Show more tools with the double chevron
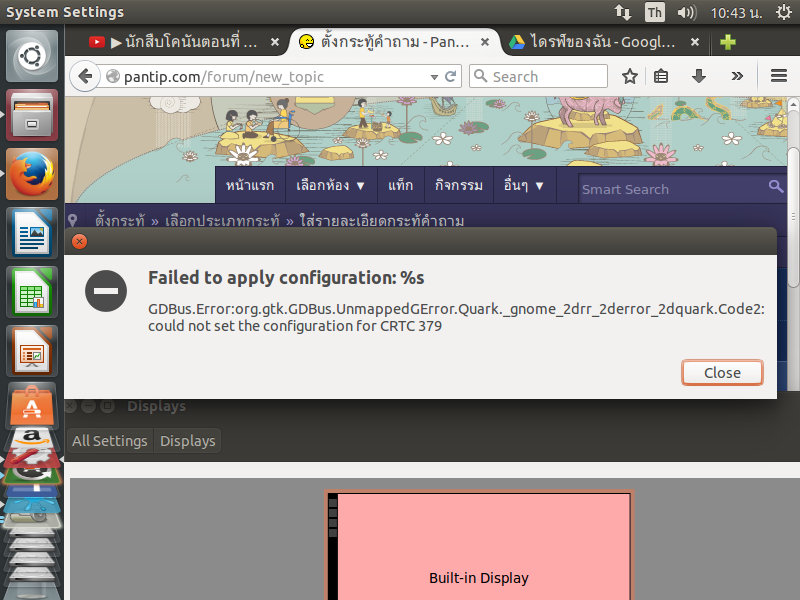Screen dimensions: 800x600 click(737, 77)
